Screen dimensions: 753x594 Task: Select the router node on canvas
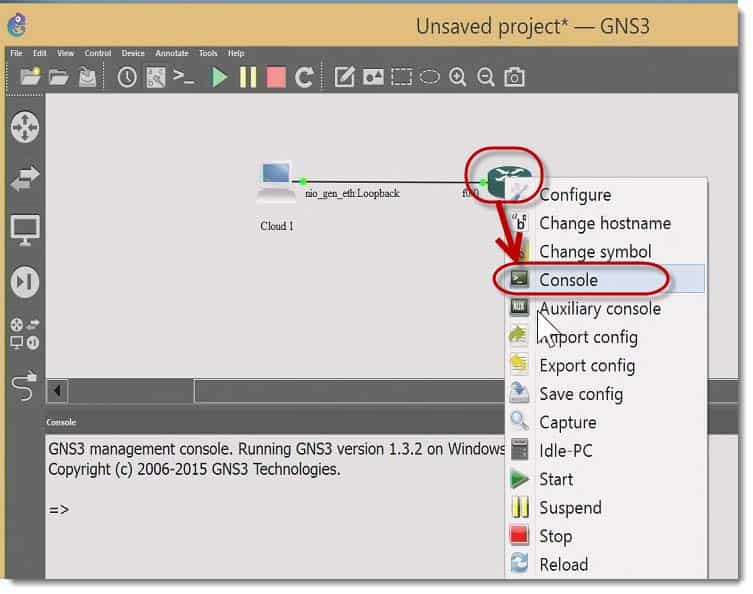[508, 182]
